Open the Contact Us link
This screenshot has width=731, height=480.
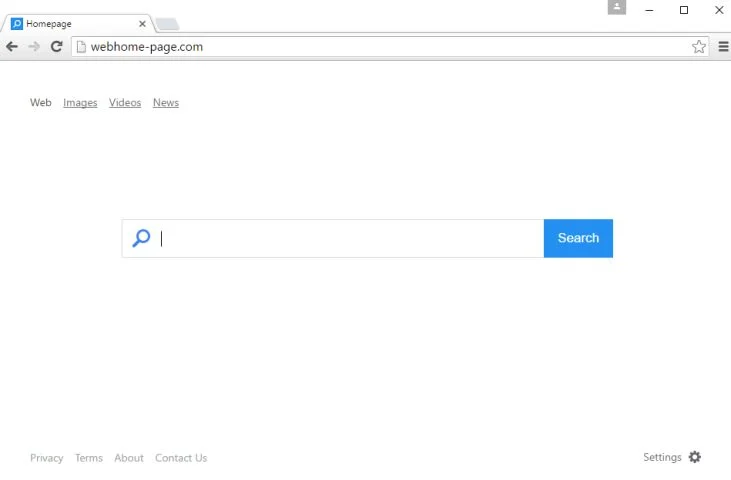(181, 458)
